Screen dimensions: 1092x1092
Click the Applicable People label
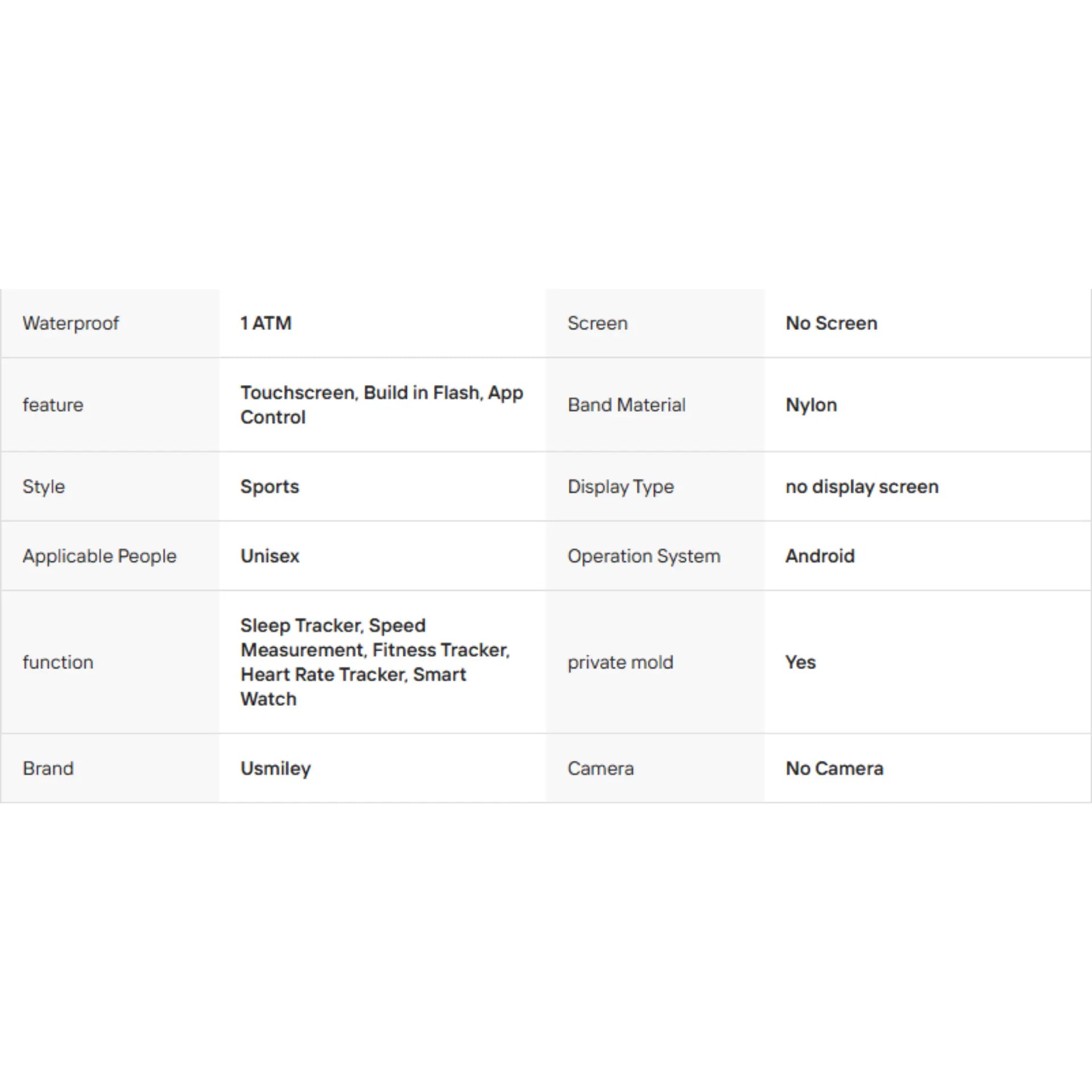[100, 556]
